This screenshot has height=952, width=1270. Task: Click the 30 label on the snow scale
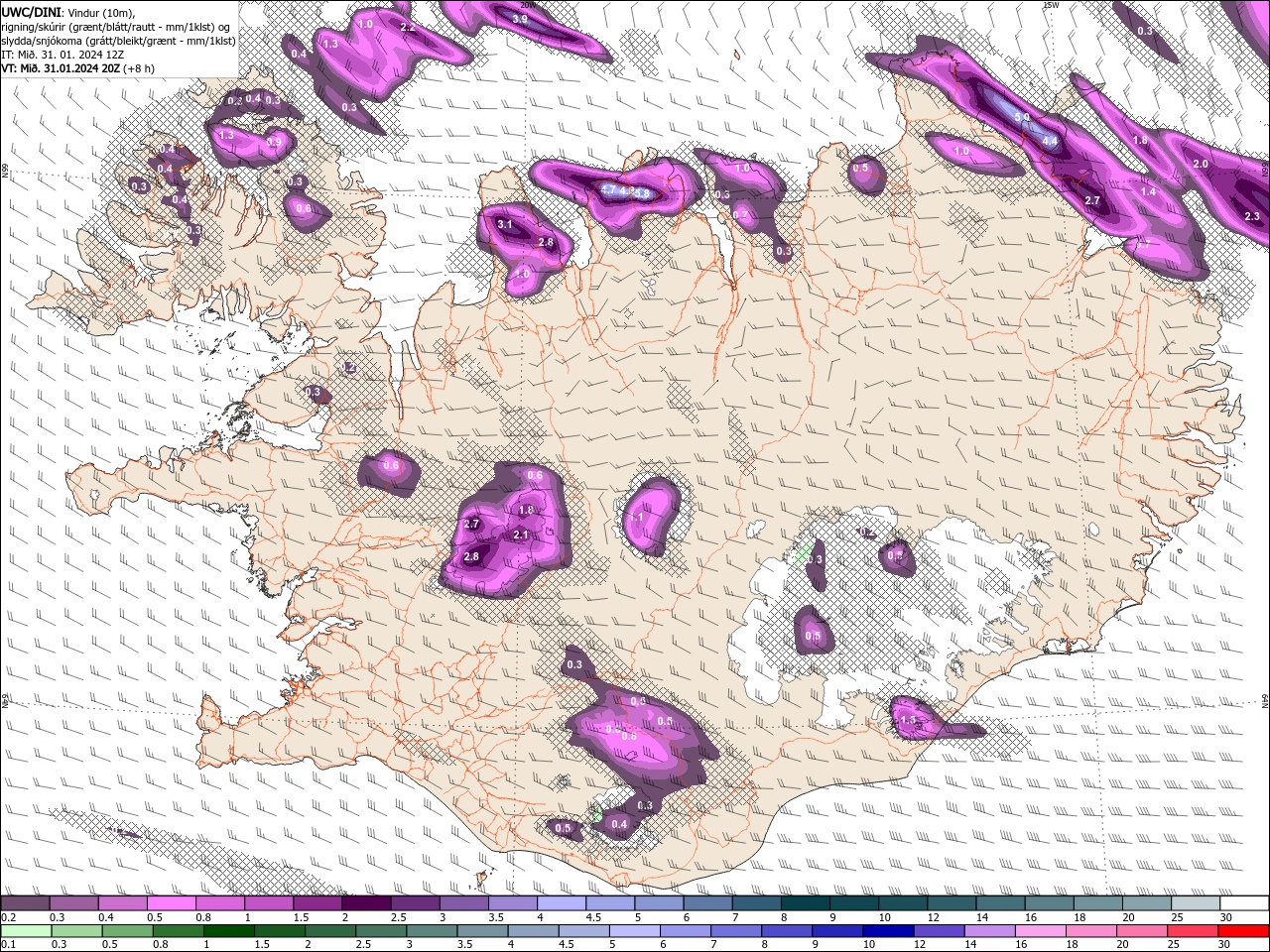point(1226,917)
